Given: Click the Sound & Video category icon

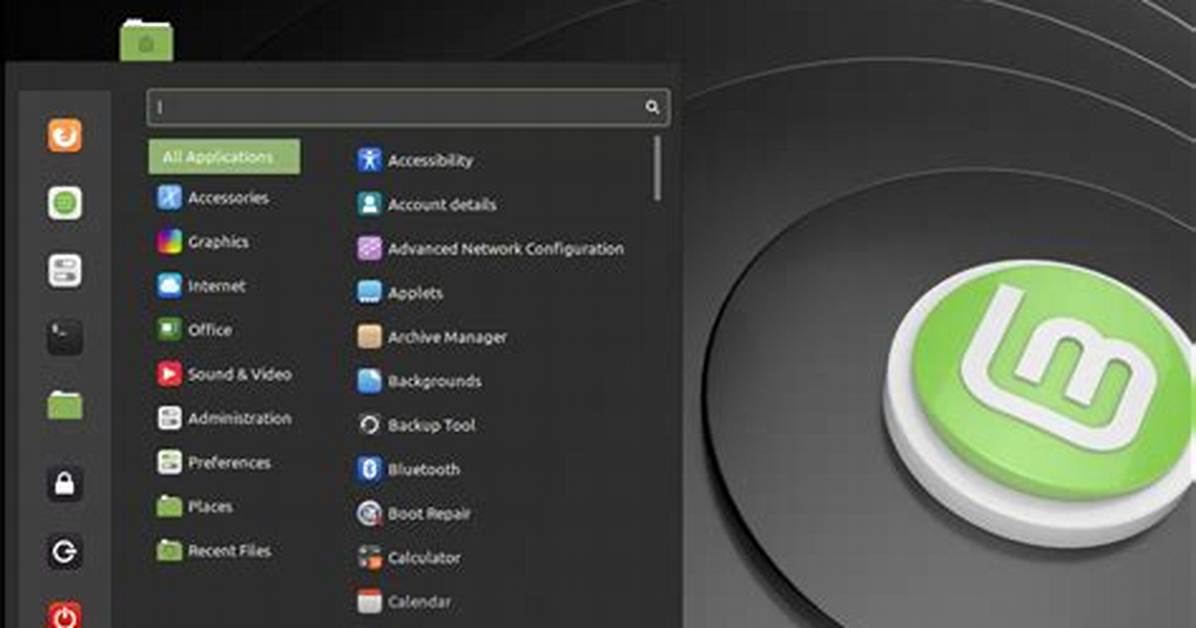Looking at the screenshot, I should pos(169,374).
